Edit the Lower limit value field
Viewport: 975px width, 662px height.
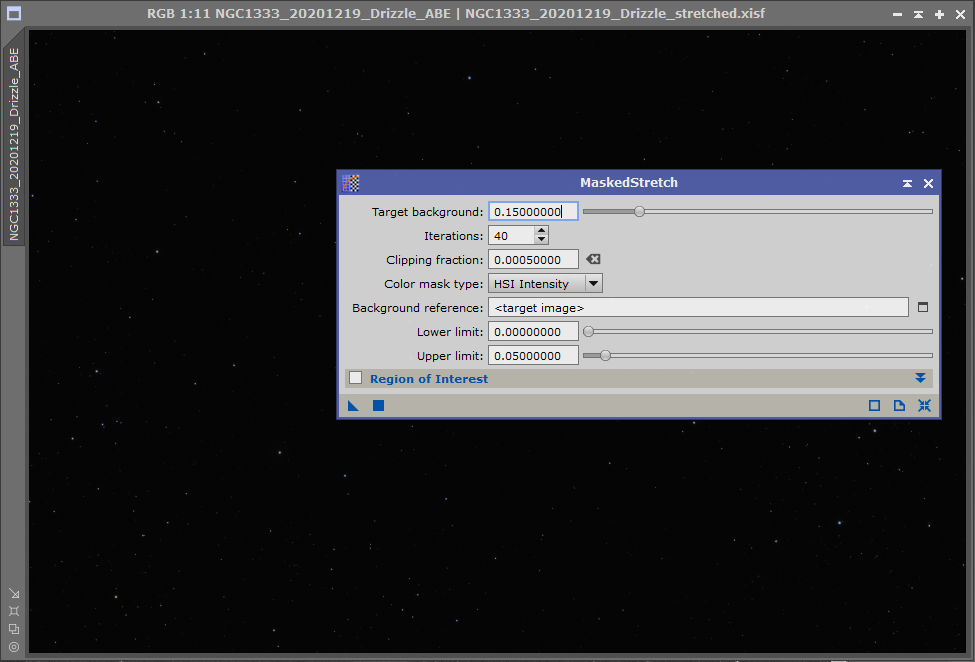coord(533,331)
